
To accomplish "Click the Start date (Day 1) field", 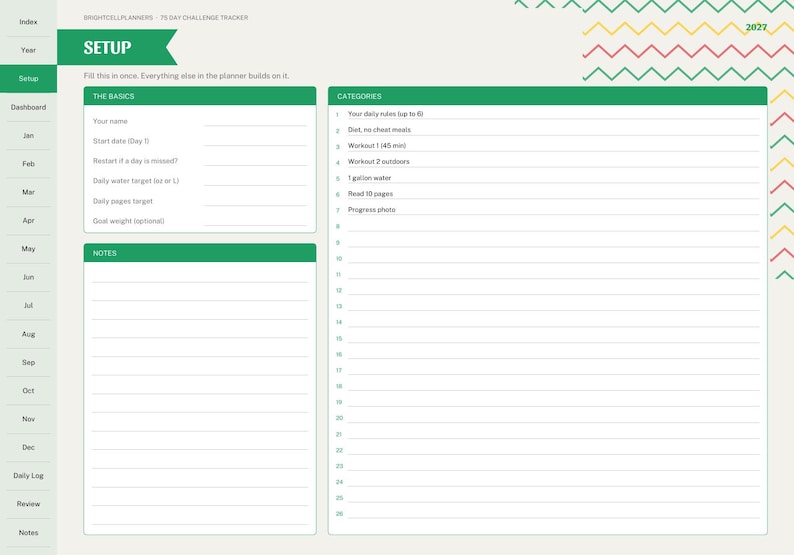I will (x=255, y=140).
